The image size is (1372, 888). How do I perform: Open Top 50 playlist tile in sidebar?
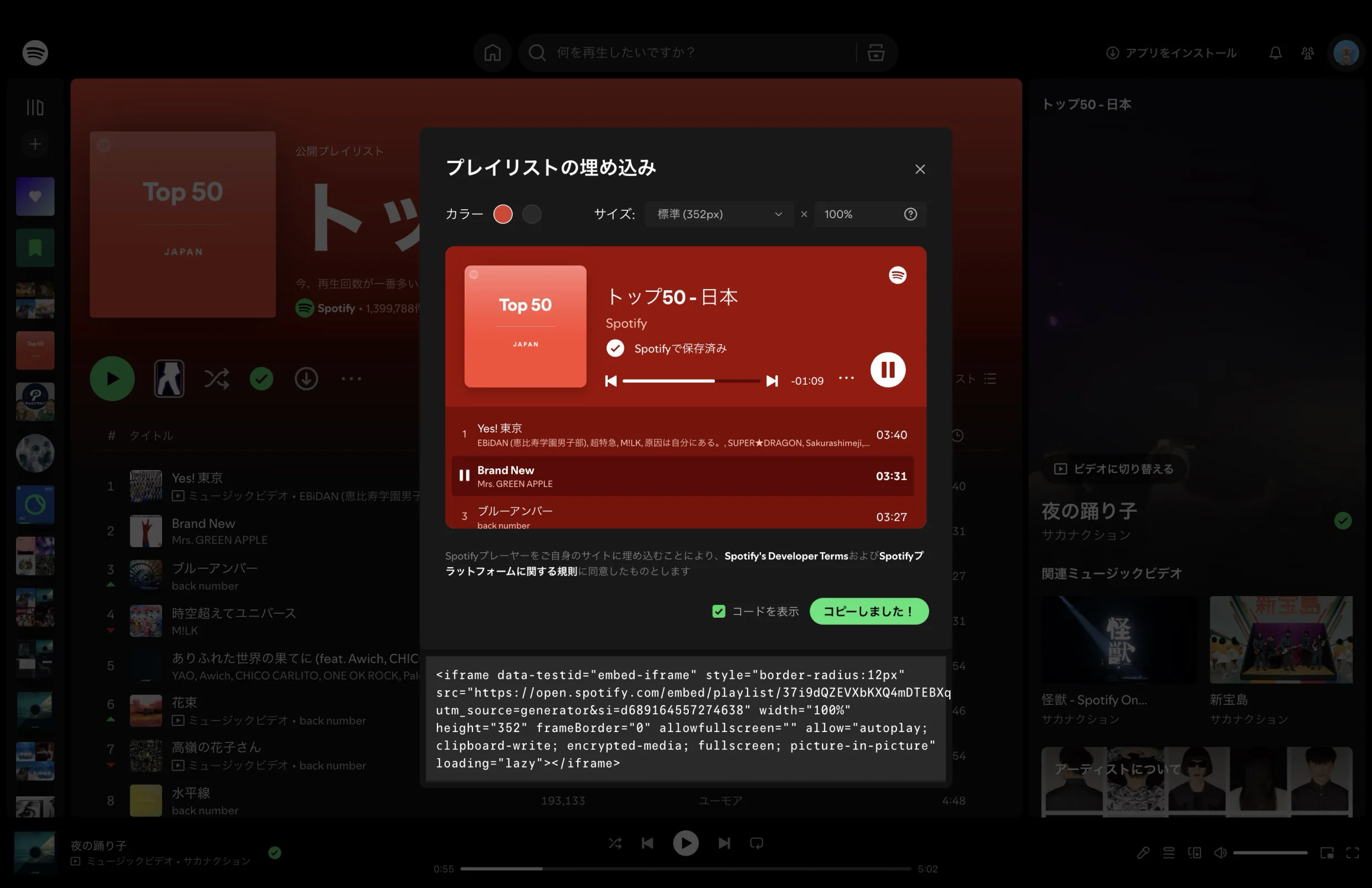coord(35,350)
